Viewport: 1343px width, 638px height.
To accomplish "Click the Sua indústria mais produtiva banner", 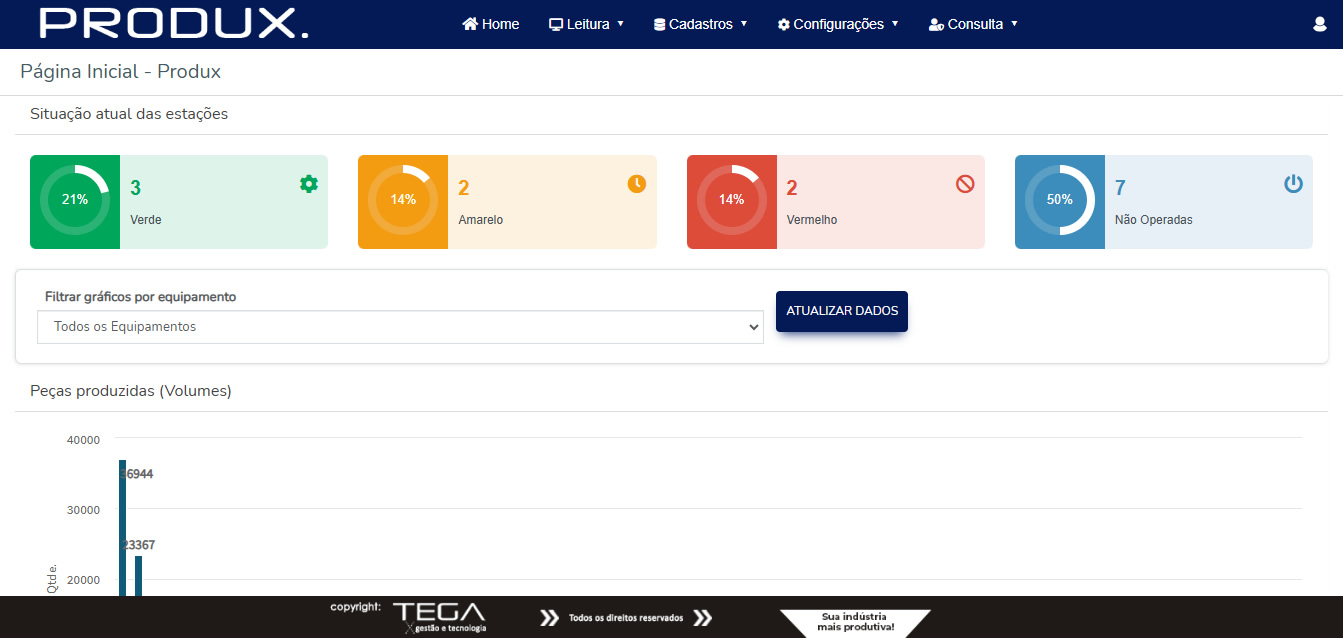I will pos(855,622).
